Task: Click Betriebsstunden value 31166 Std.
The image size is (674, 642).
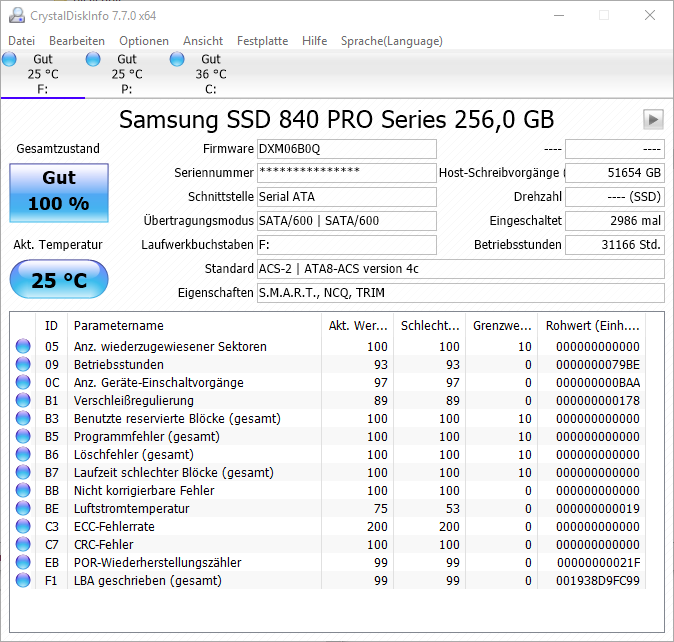Action: point(615,245)
